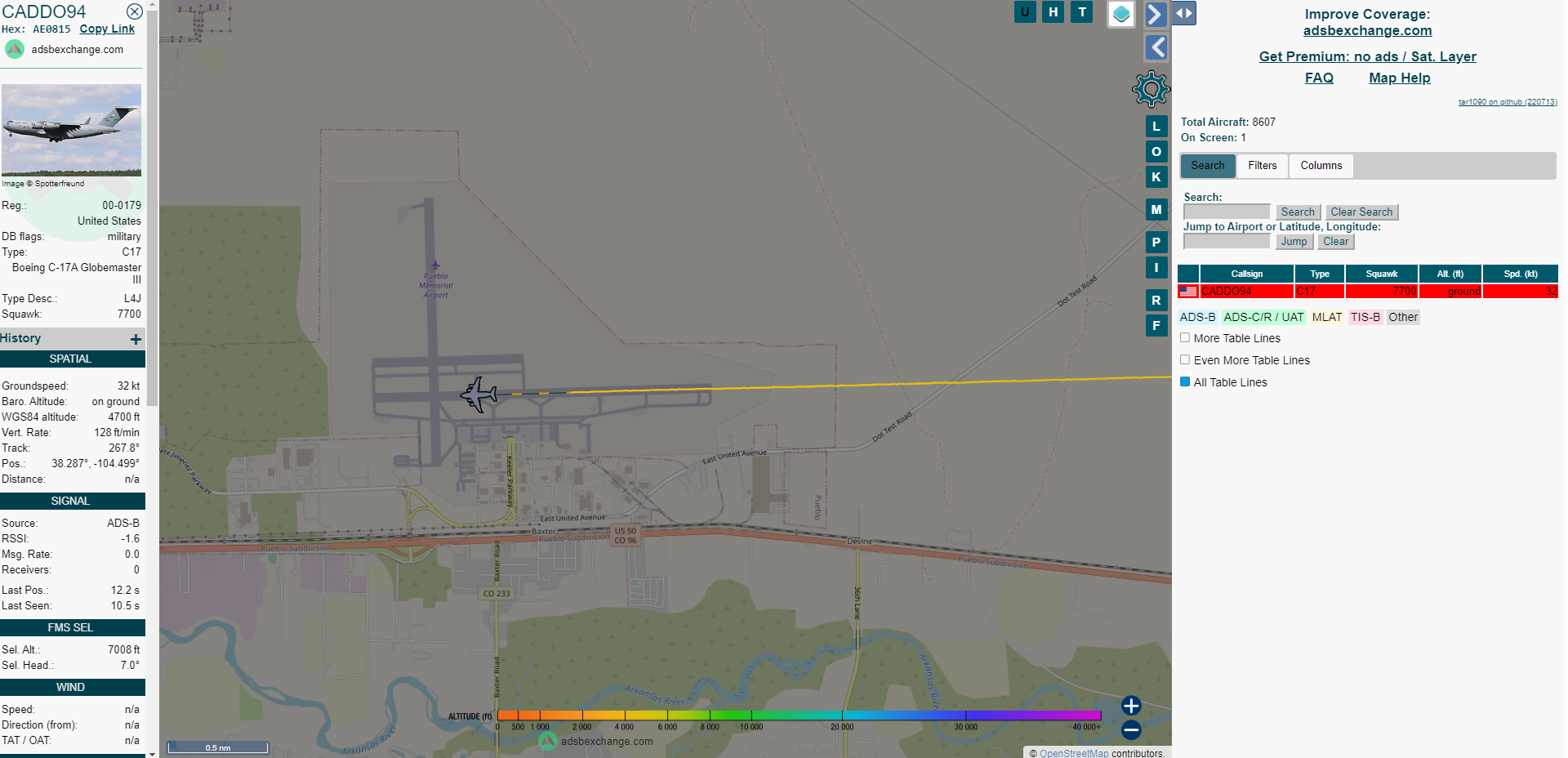
Task: Toggle the sidebar expand double-arrow button
Action: tap(1184, 13)
